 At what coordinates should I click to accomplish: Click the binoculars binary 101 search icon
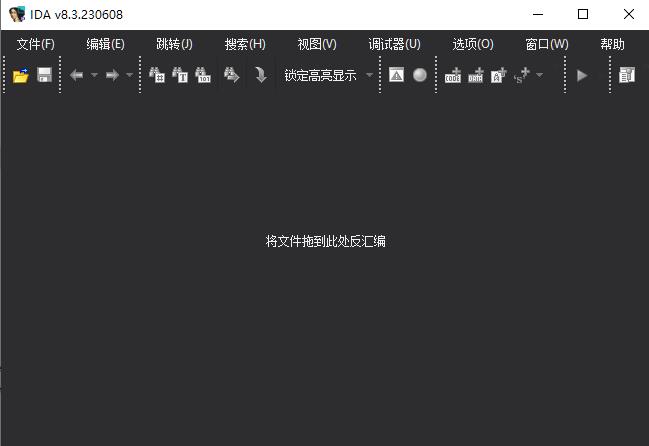[x=203, y=75]
